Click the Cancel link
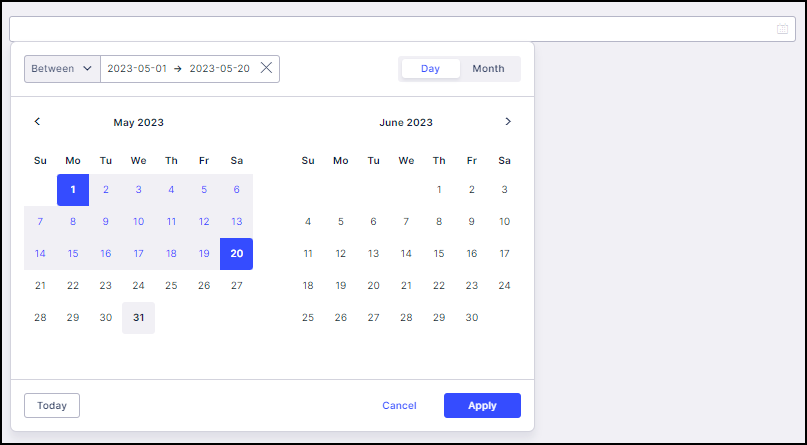 point(399,405)
